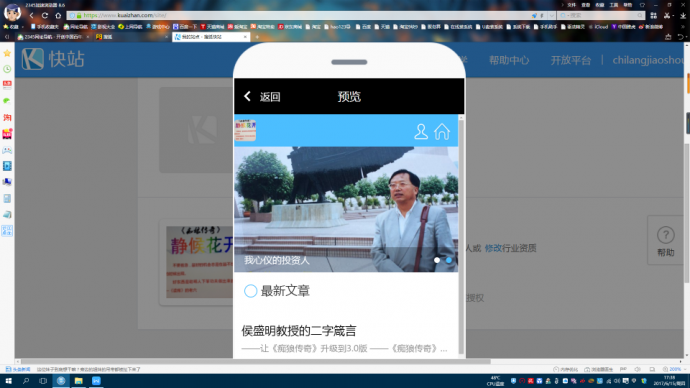This screenshot has width=690, height=388.
Task: Click the browser search box
Action: coord(601,15)
